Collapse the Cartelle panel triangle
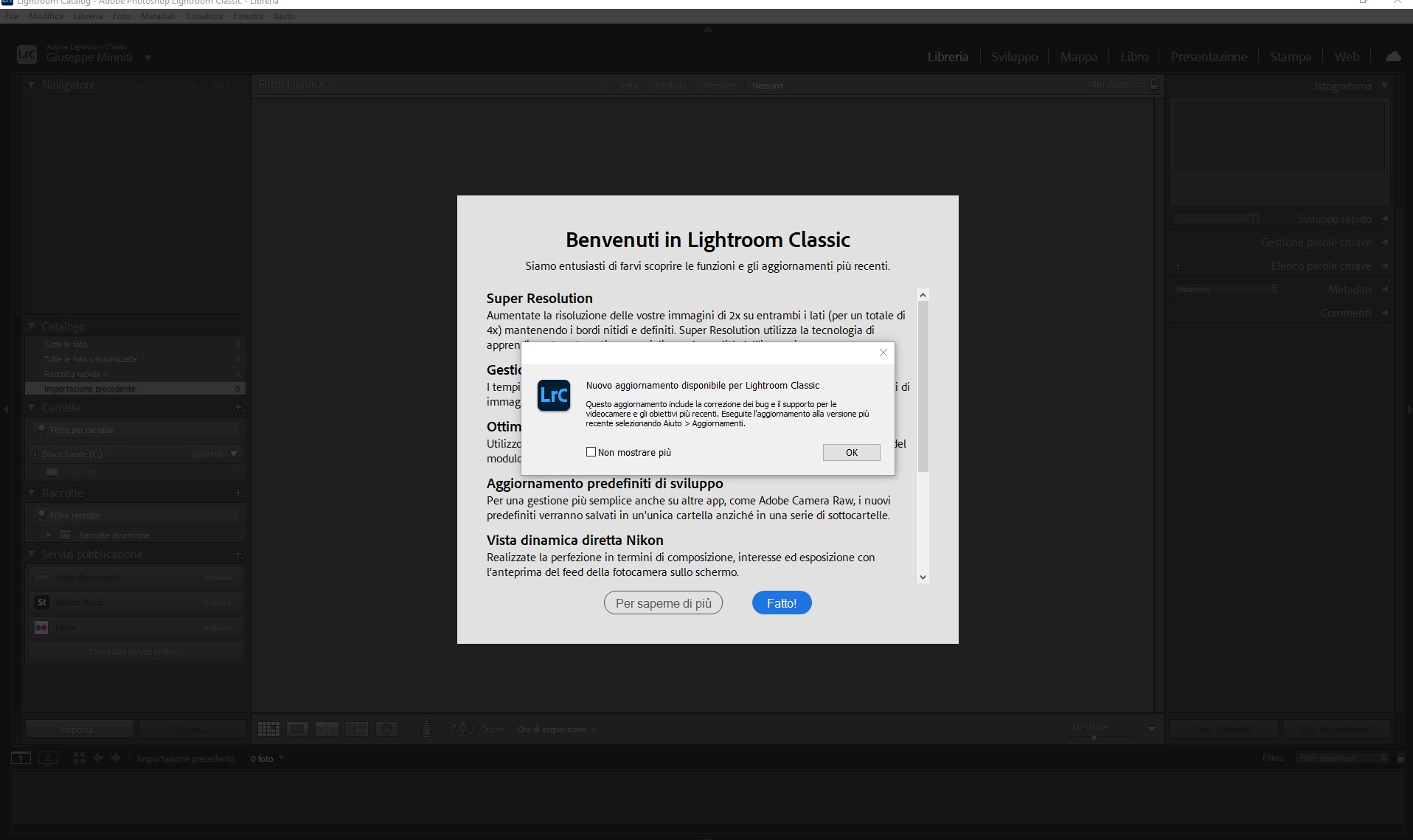 [x=31, y=407]
